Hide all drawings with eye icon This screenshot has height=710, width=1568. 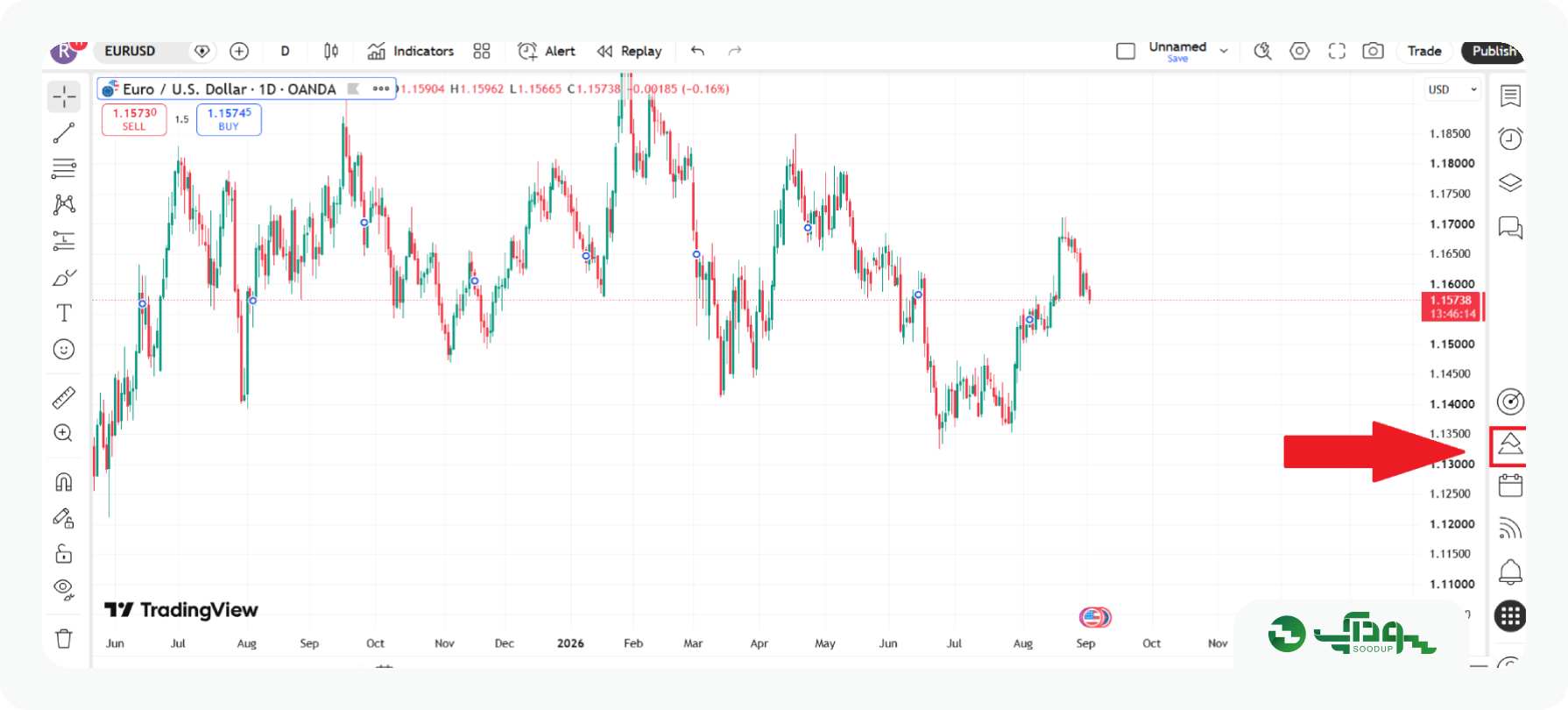pos(64,588)
